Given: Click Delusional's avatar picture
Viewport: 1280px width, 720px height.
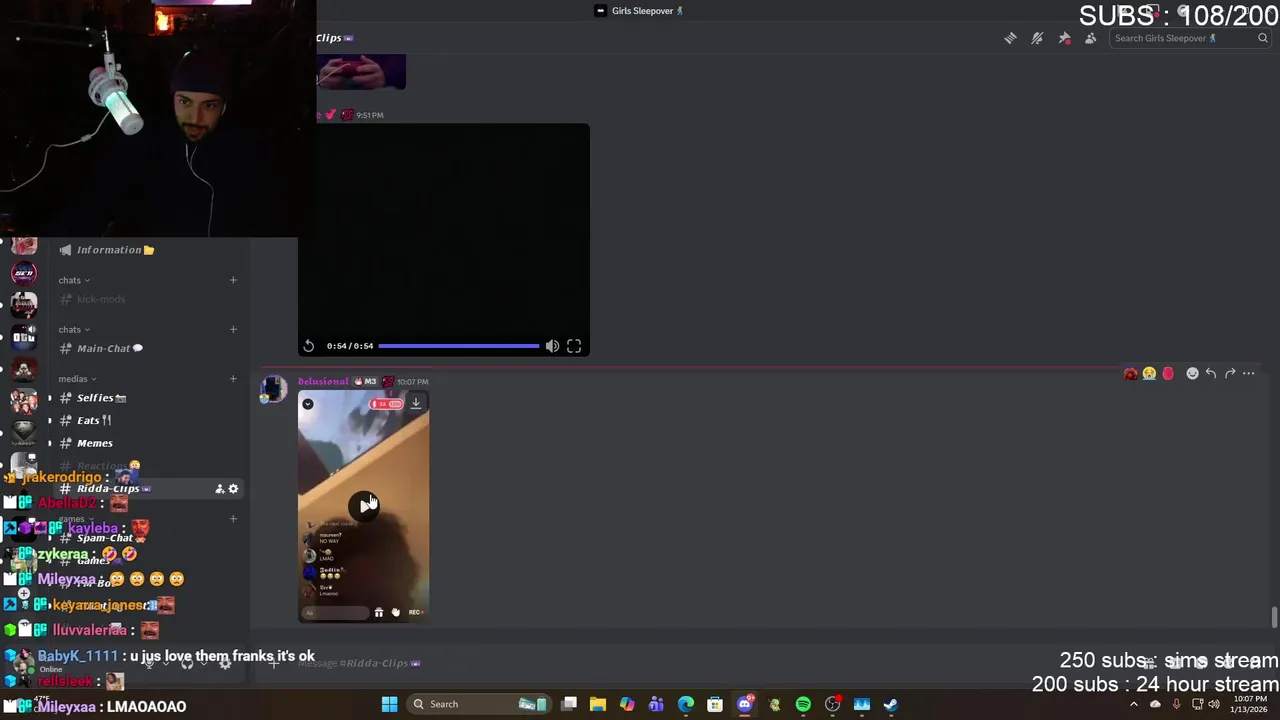Looking at the screenshot, I should pos(274,390).
